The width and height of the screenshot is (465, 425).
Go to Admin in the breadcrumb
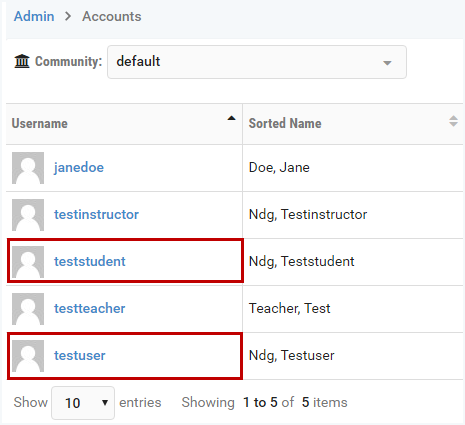pos(34,16)
